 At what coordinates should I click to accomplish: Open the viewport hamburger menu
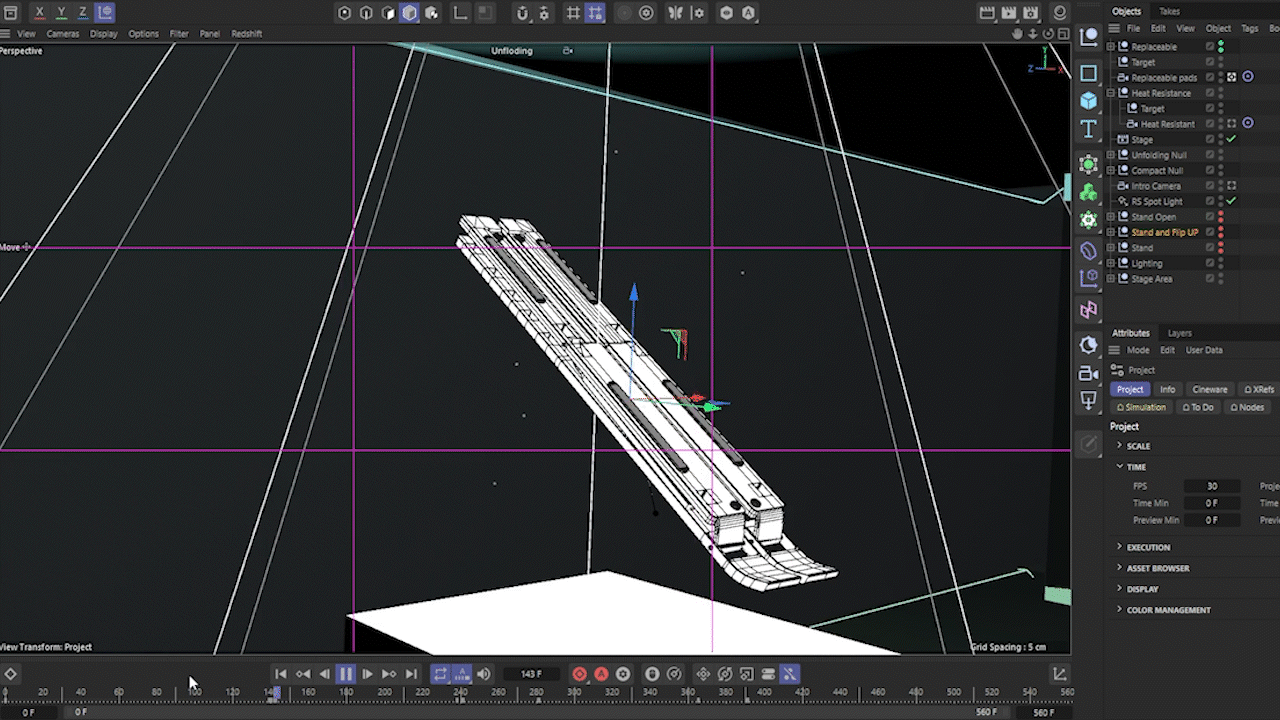tap(6, 33)
